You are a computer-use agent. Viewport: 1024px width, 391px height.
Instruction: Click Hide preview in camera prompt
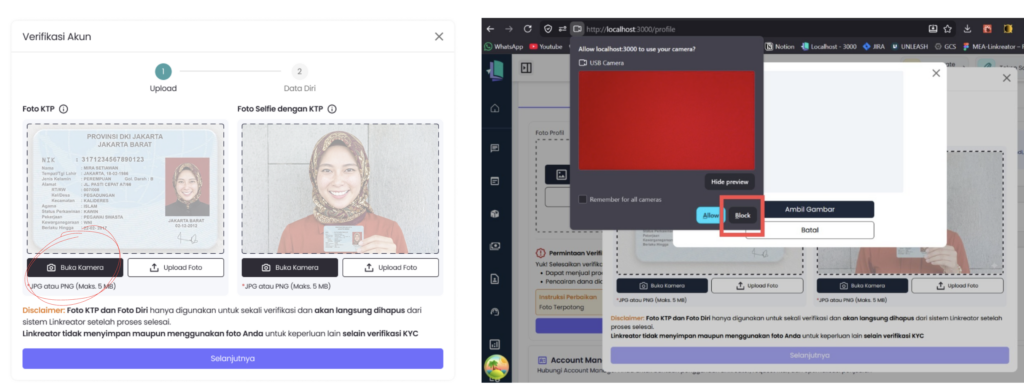(x=729, y=181)
